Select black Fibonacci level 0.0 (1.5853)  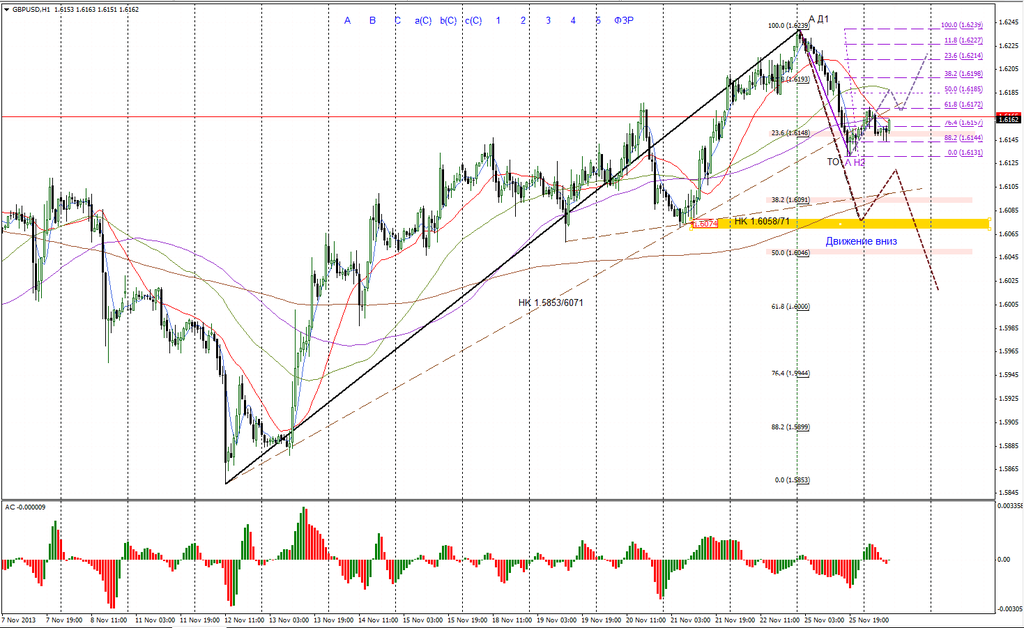point(792,480)
